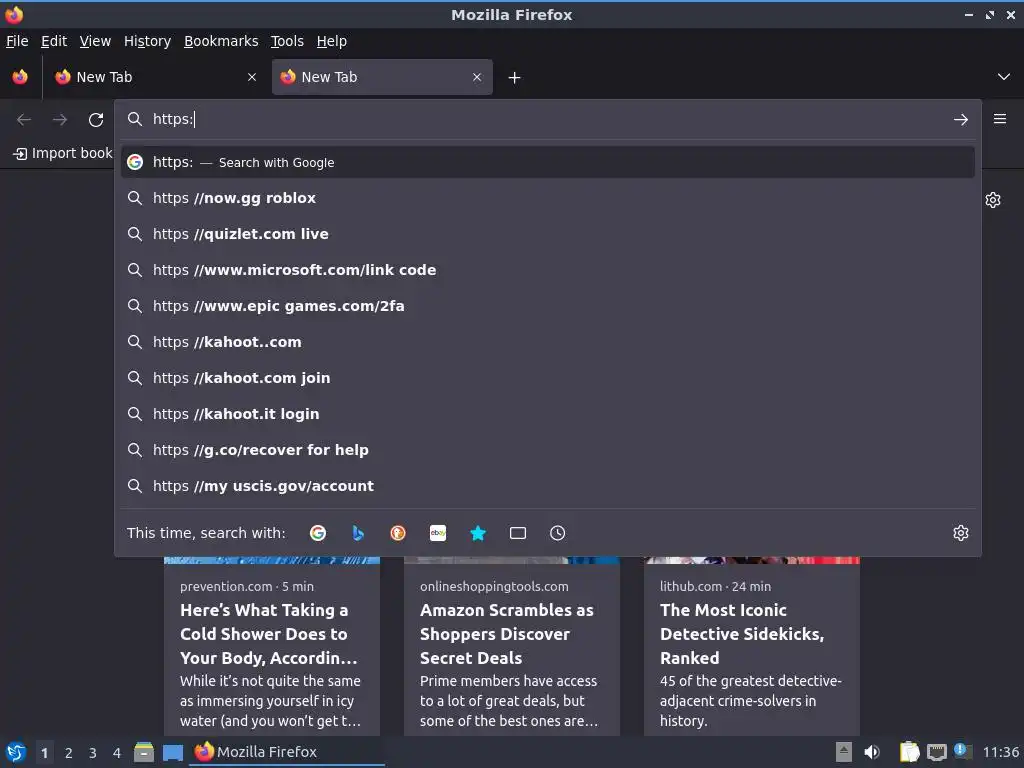Open the LXQt start menu icon
The image size is (1024, 768).
pos(16,752)
